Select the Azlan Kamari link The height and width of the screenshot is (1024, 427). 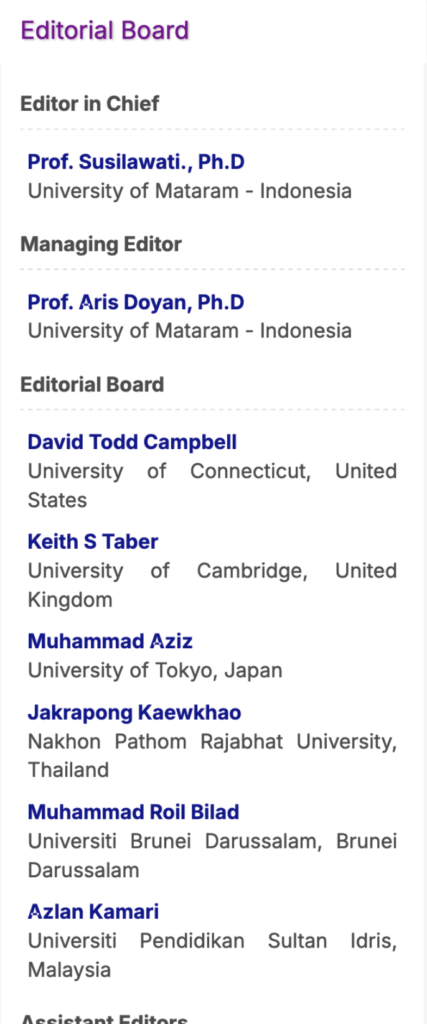point(93,912)
